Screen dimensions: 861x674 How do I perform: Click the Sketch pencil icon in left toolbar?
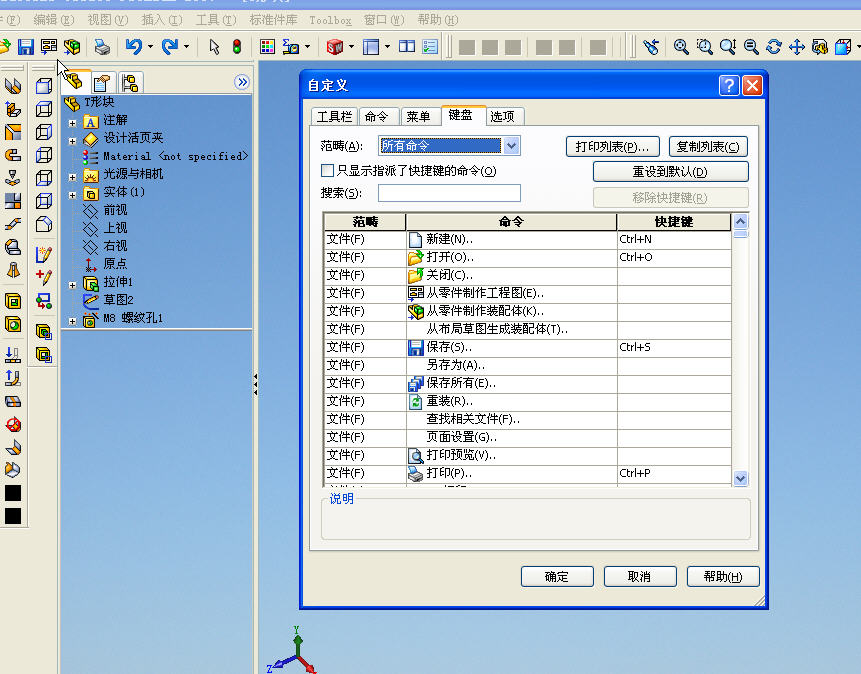(x=43, y=254)
